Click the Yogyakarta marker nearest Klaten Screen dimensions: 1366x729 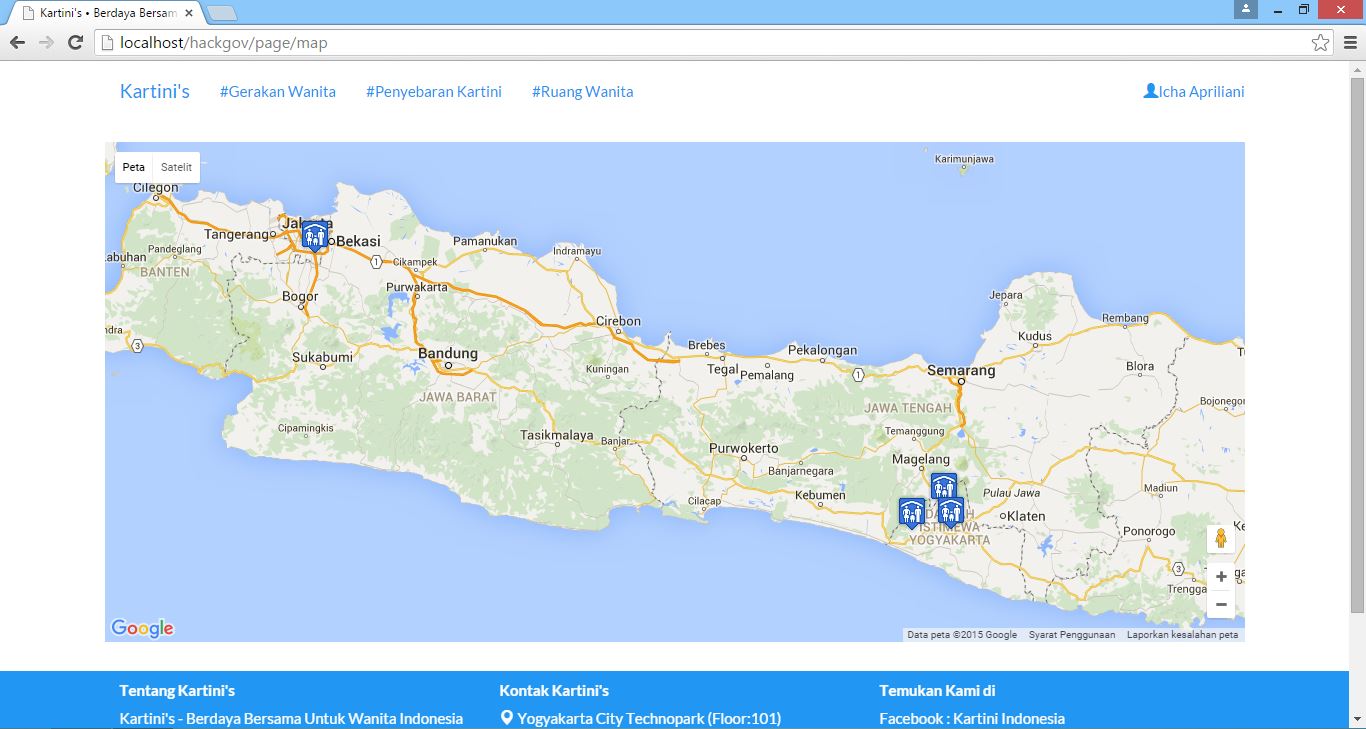951,512
